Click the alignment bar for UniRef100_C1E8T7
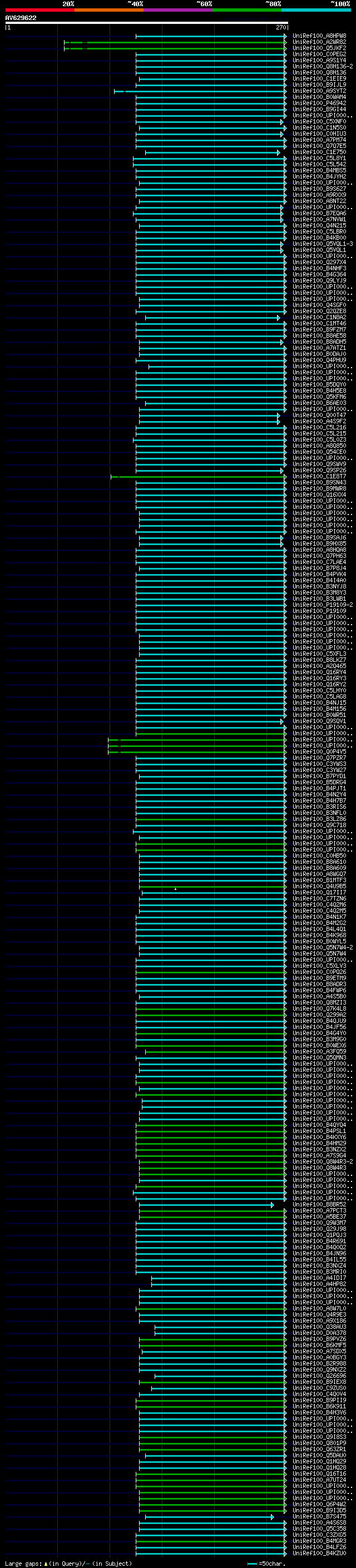 pyautogui.click(x=199, y=477)
